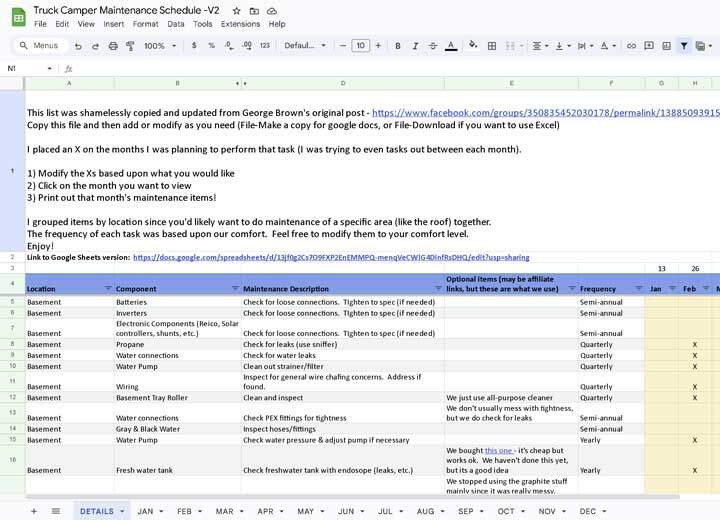Open the fill color picker

click(x=473, y=45)
